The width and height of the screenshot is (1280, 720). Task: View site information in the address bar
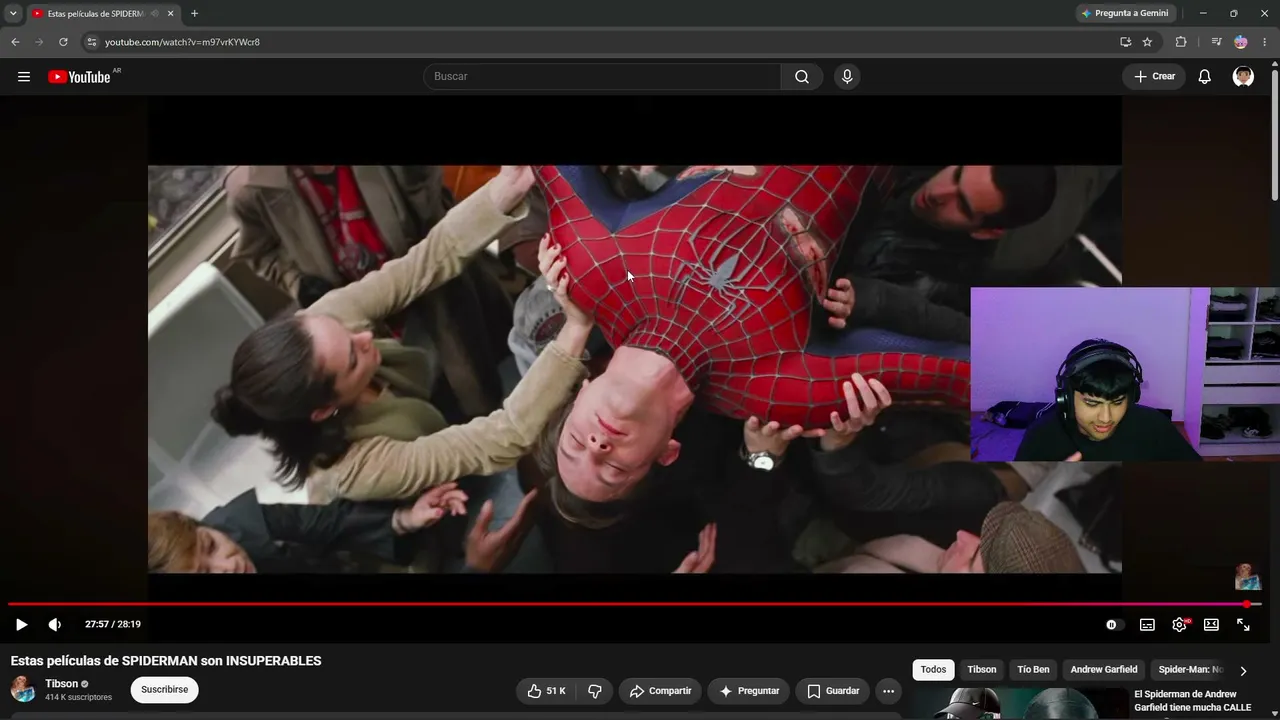(91, 42)
